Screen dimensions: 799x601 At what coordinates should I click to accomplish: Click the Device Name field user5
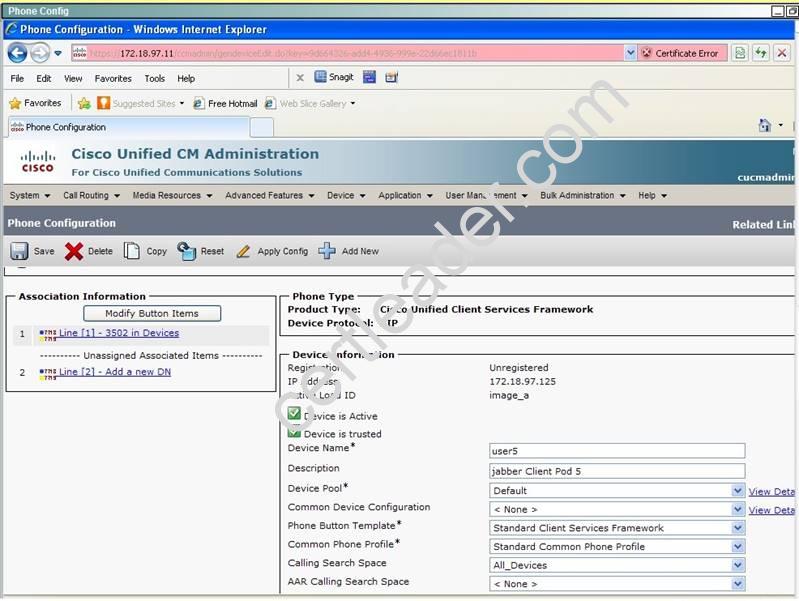[617, 451]
